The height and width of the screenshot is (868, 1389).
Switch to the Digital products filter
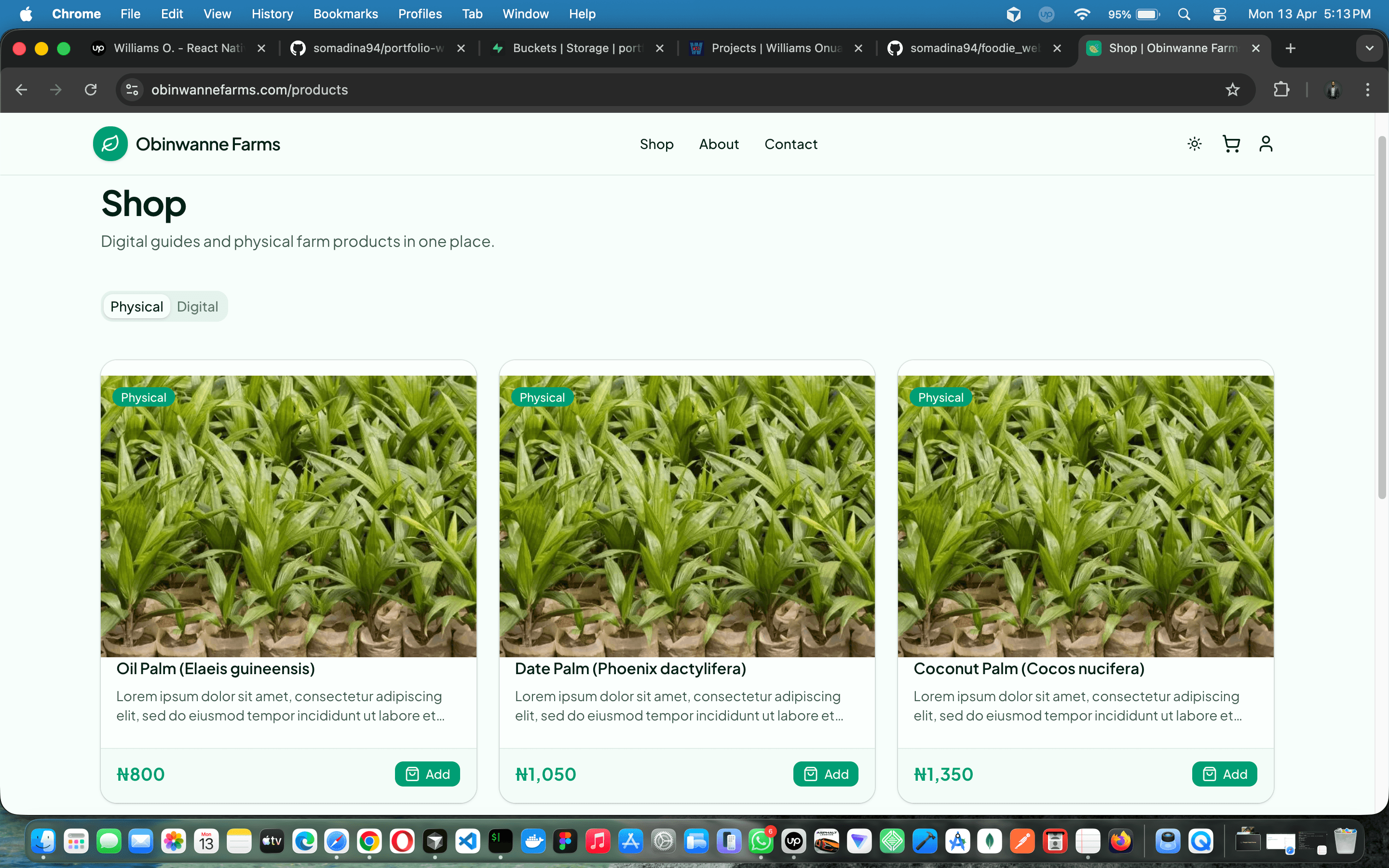(x=197, y=306)
